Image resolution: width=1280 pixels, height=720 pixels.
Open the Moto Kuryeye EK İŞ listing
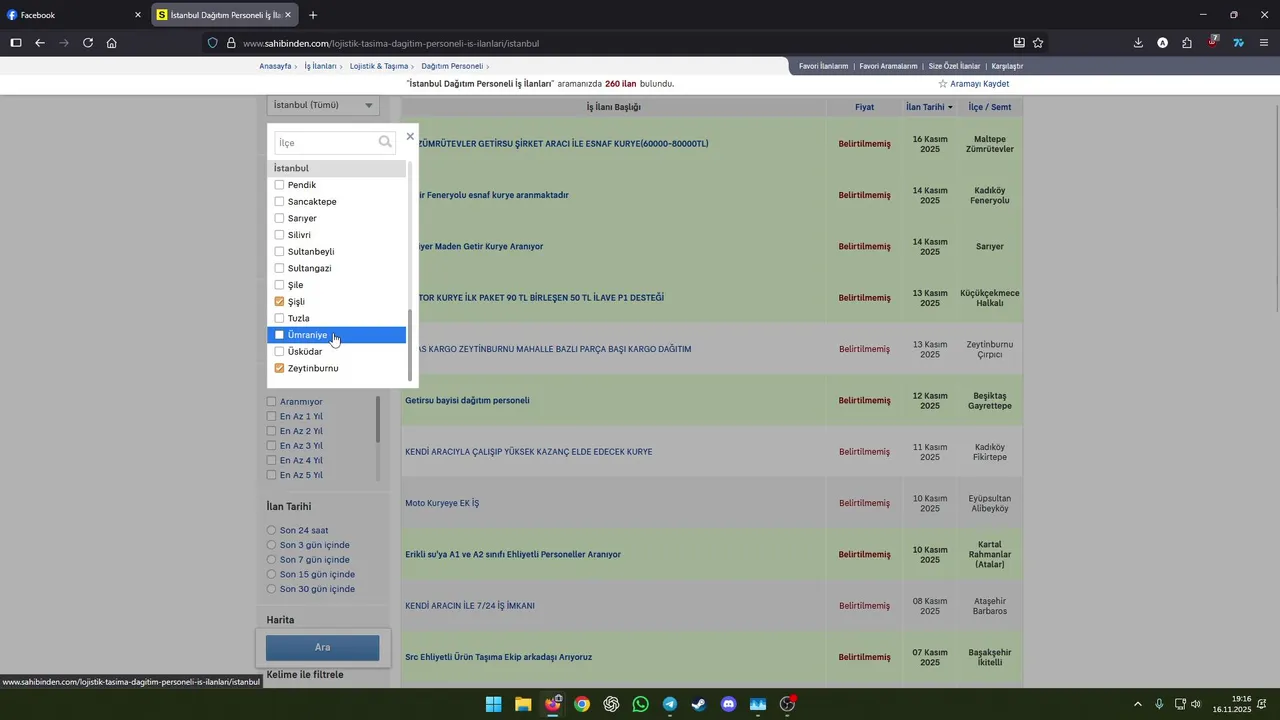coord(442,503)
